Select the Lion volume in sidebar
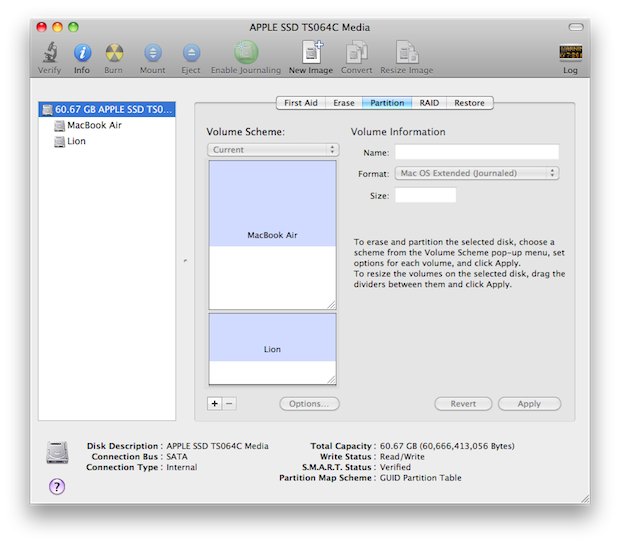 (x=107, y=141)
